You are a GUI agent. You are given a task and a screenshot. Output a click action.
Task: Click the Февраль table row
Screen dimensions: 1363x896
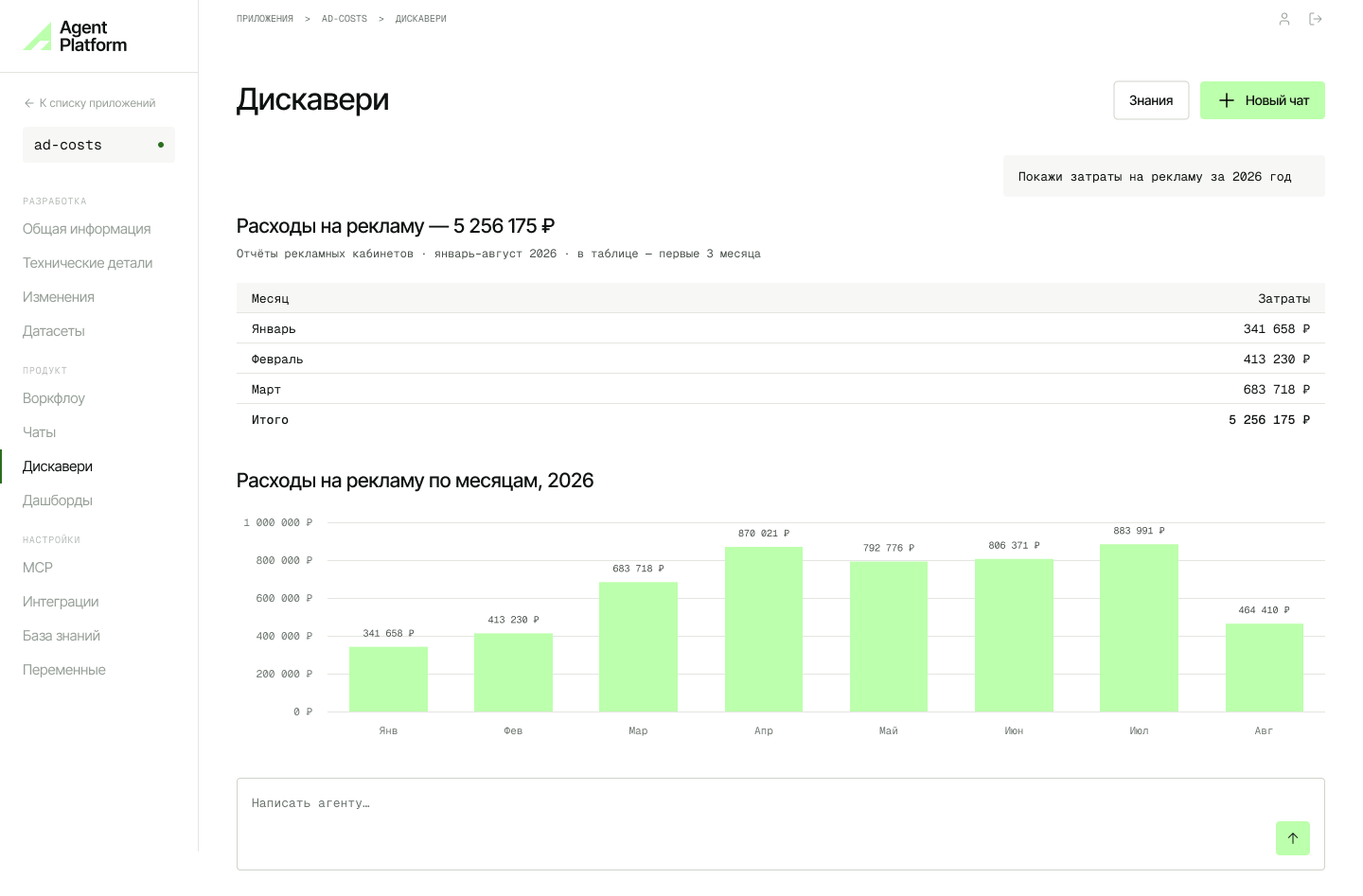pos(781,359)
